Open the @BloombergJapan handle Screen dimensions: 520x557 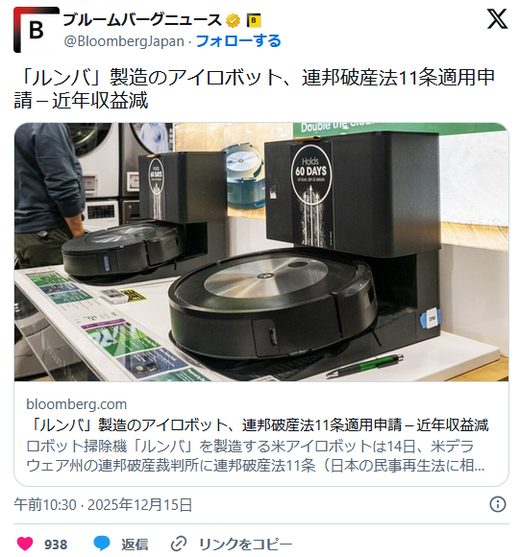(124, 42)
